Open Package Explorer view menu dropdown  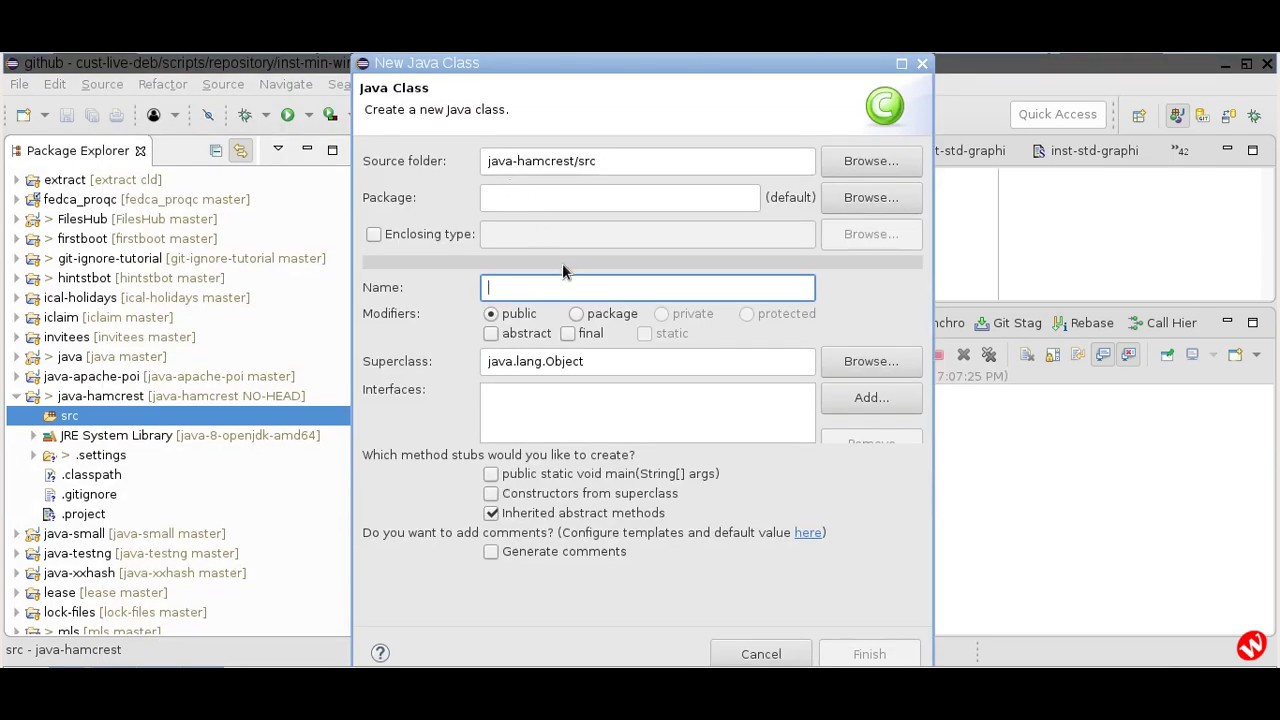(x=278, y=150)
